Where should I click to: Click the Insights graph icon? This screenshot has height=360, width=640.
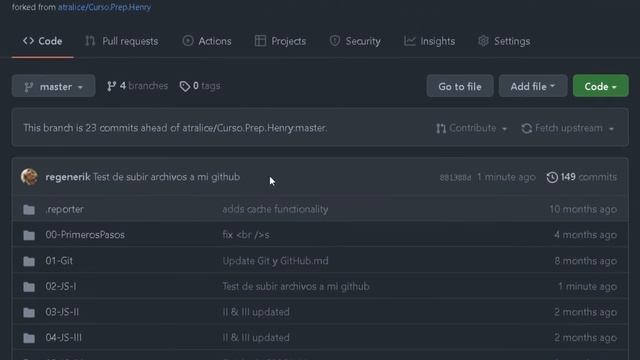coord(409,41)
